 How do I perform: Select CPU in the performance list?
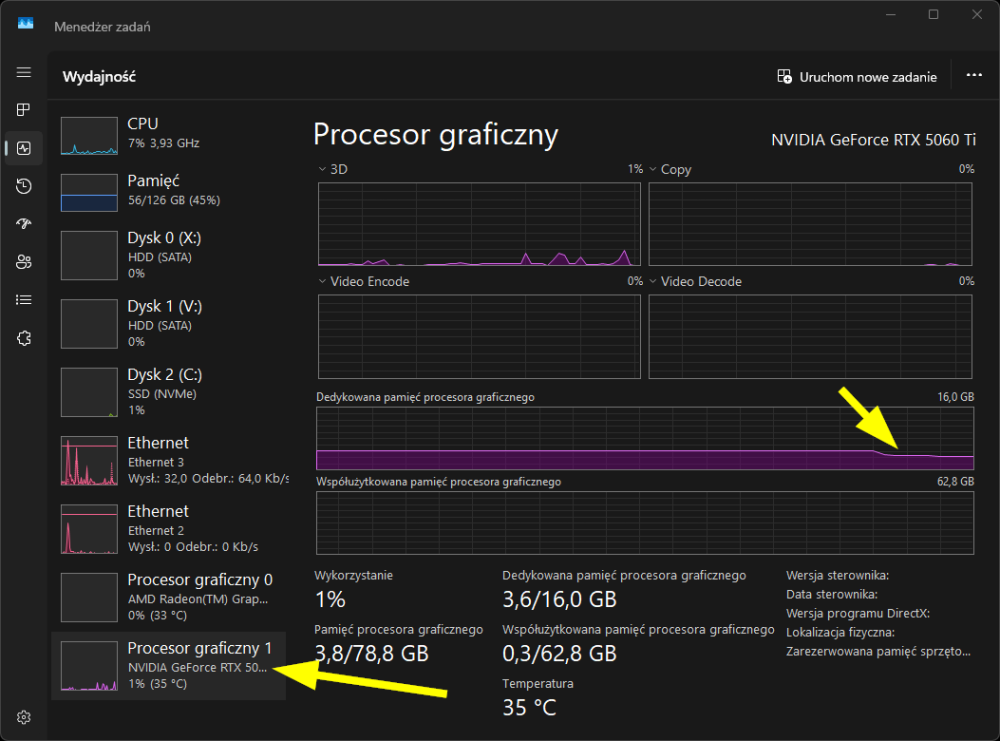click(168, 135)
